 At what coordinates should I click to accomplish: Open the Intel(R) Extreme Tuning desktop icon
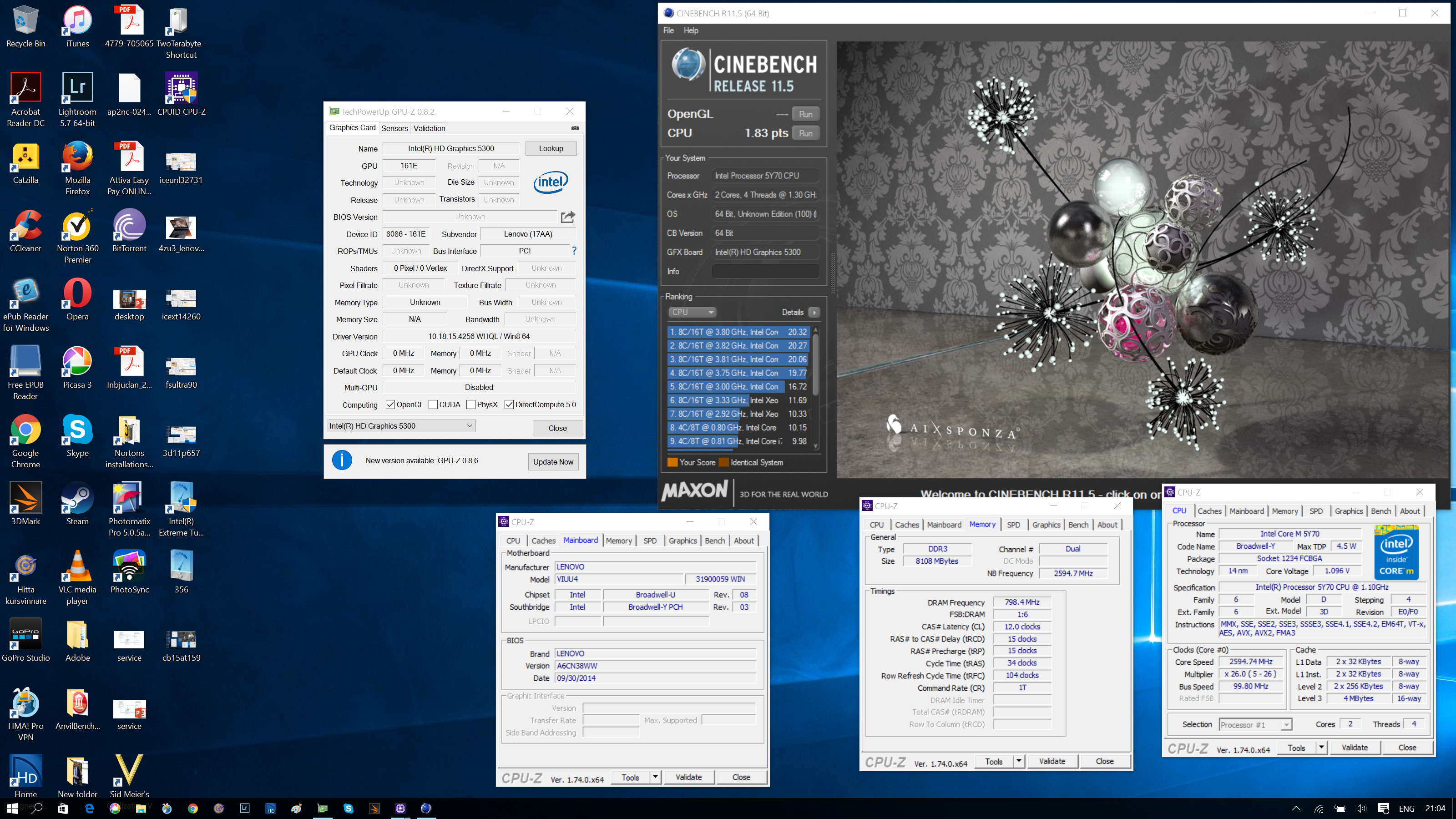(182, 509)
